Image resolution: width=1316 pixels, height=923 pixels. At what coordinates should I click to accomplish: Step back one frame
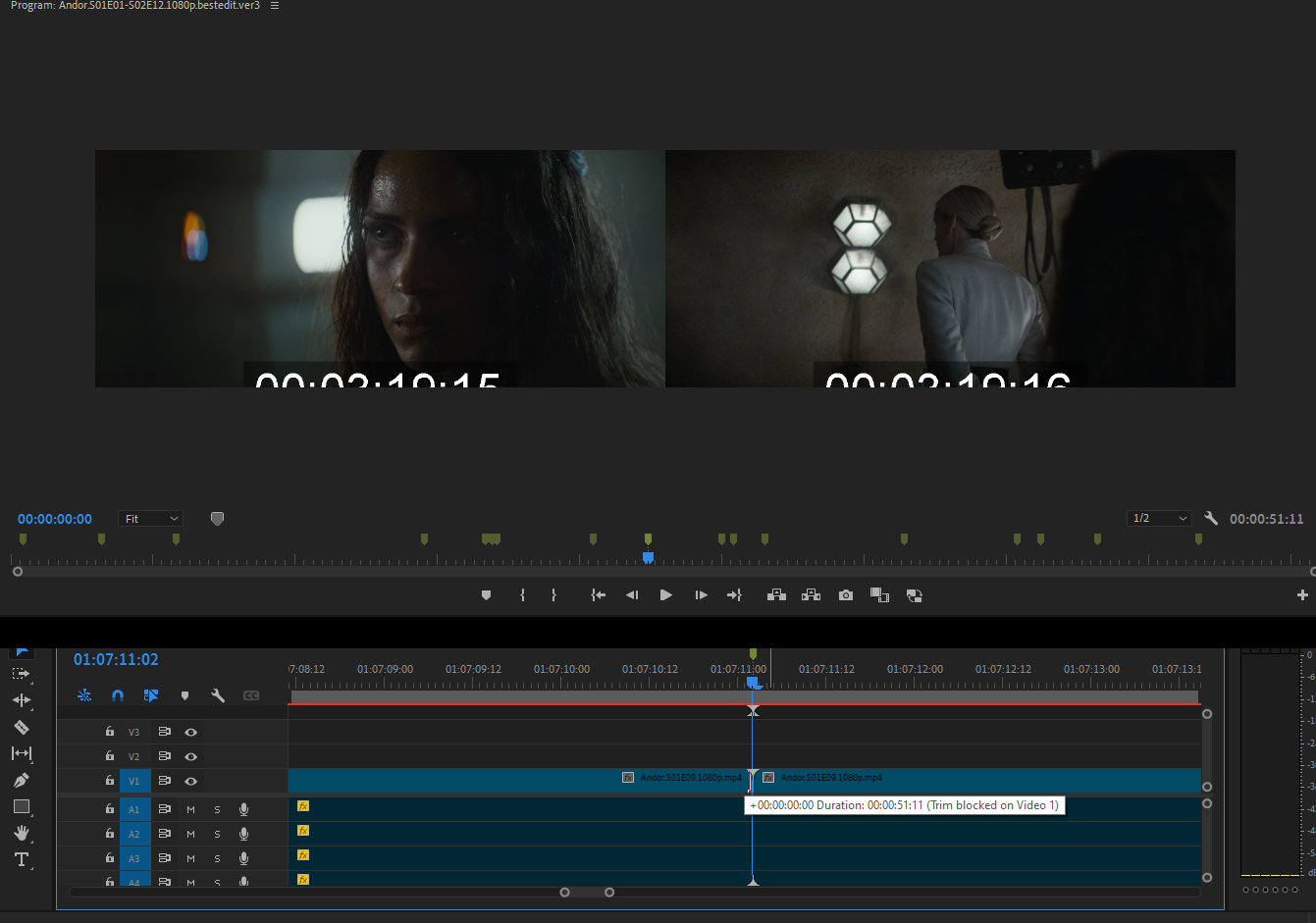tap(632, 595)
